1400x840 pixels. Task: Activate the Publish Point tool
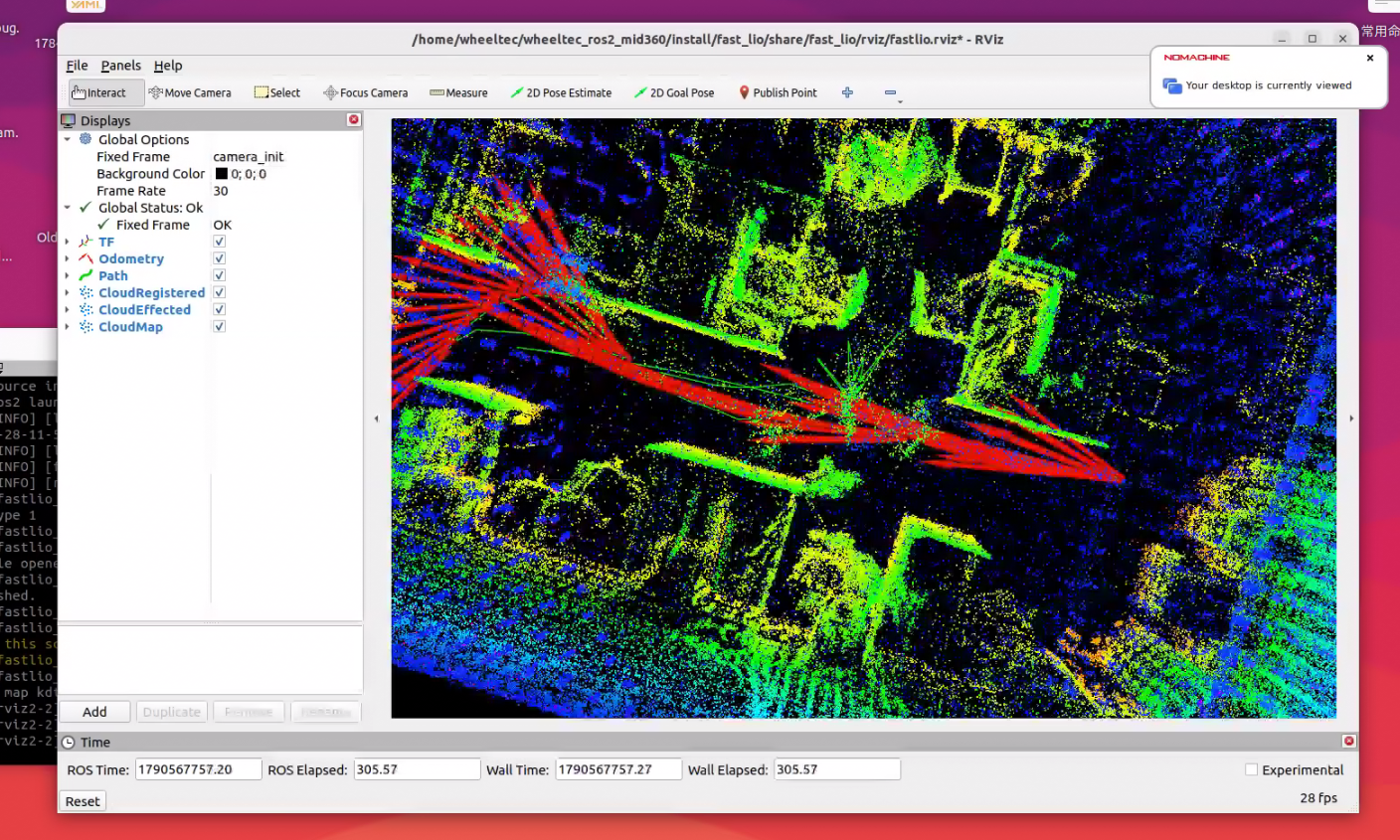(x=778, y=92)
